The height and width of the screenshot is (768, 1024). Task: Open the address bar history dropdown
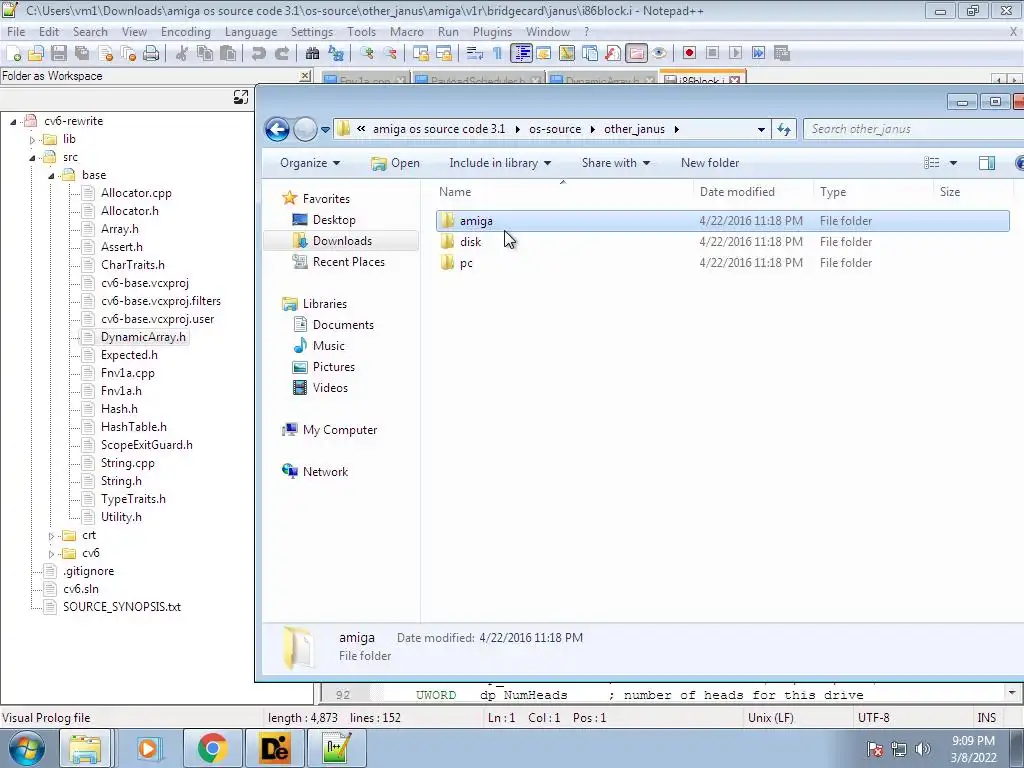click(761, 129)
